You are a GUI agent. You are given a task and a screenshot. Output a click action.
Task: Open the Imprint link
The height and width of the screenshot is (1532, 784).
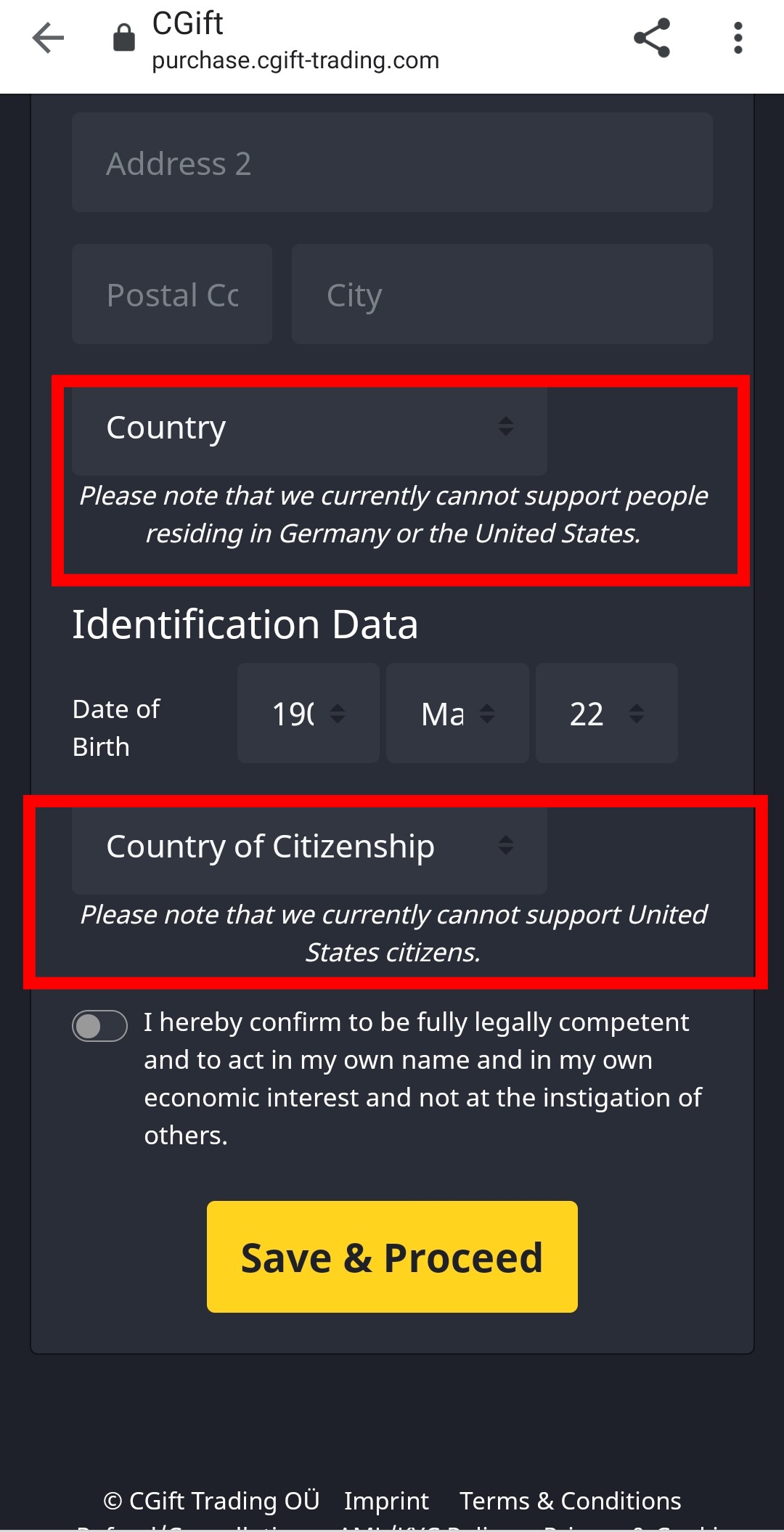pos(386,1500)
